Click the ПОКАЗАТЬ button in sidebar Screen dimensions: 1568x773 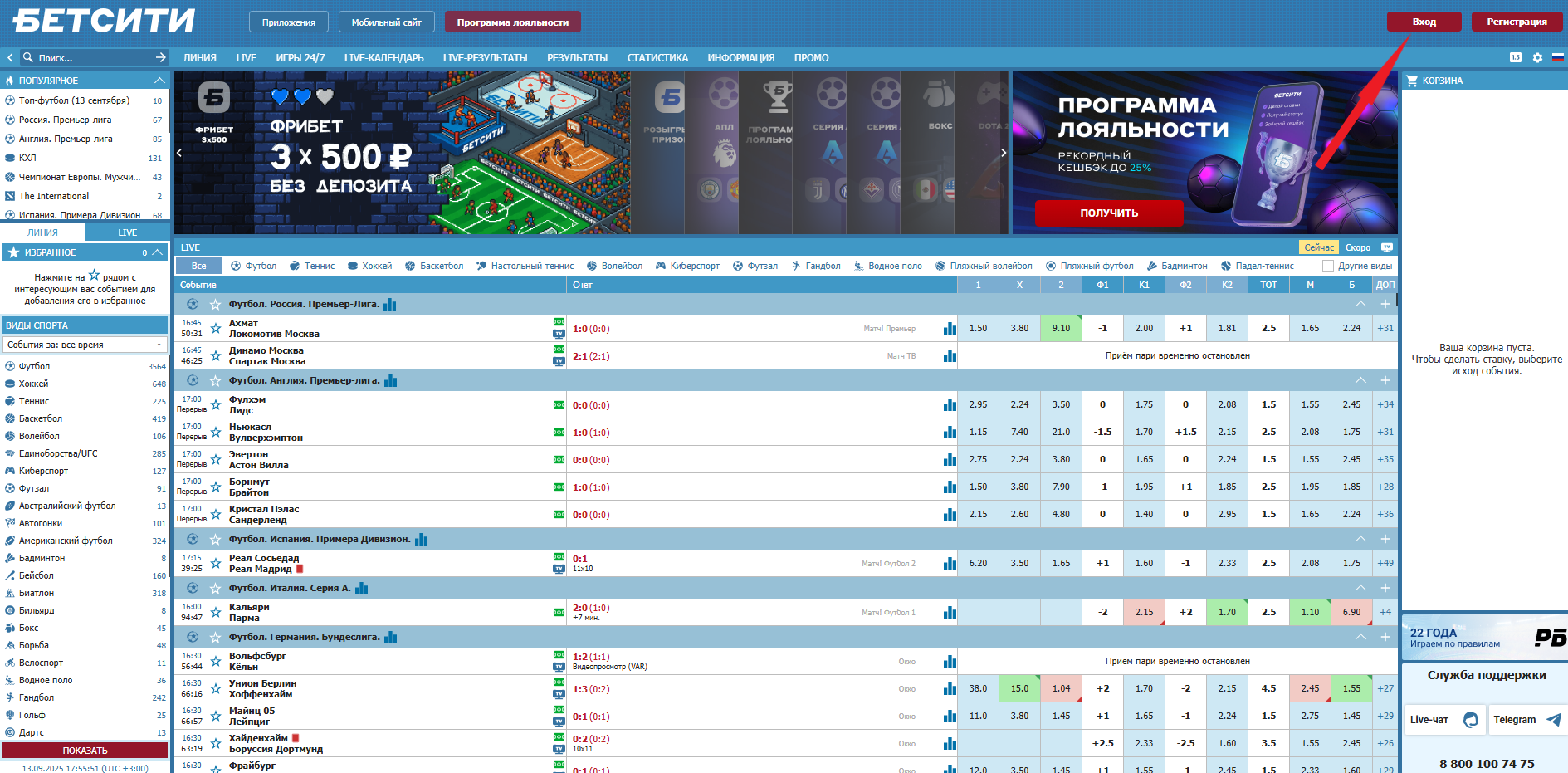[85, 751]
